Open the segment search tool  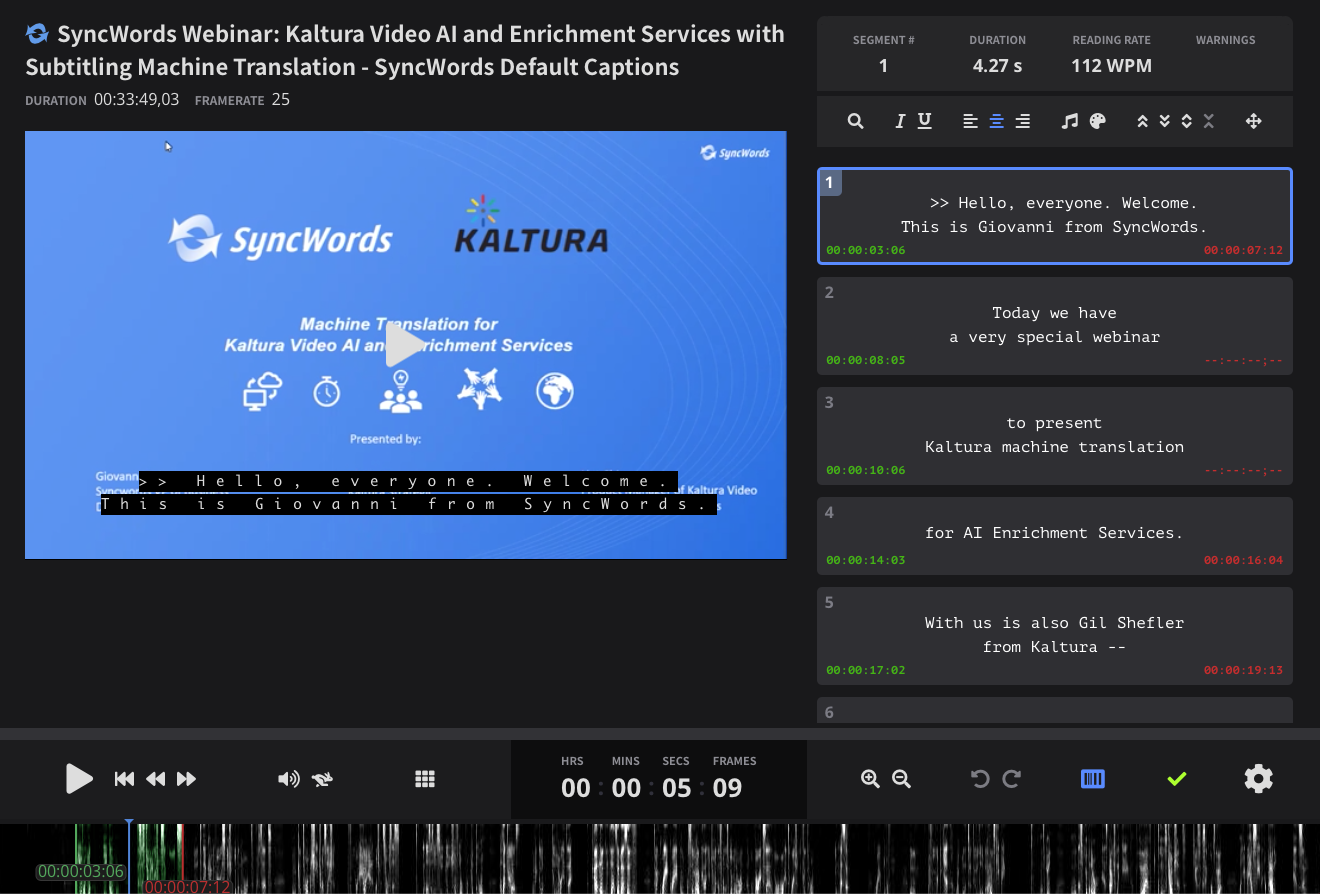pos(855,120)
